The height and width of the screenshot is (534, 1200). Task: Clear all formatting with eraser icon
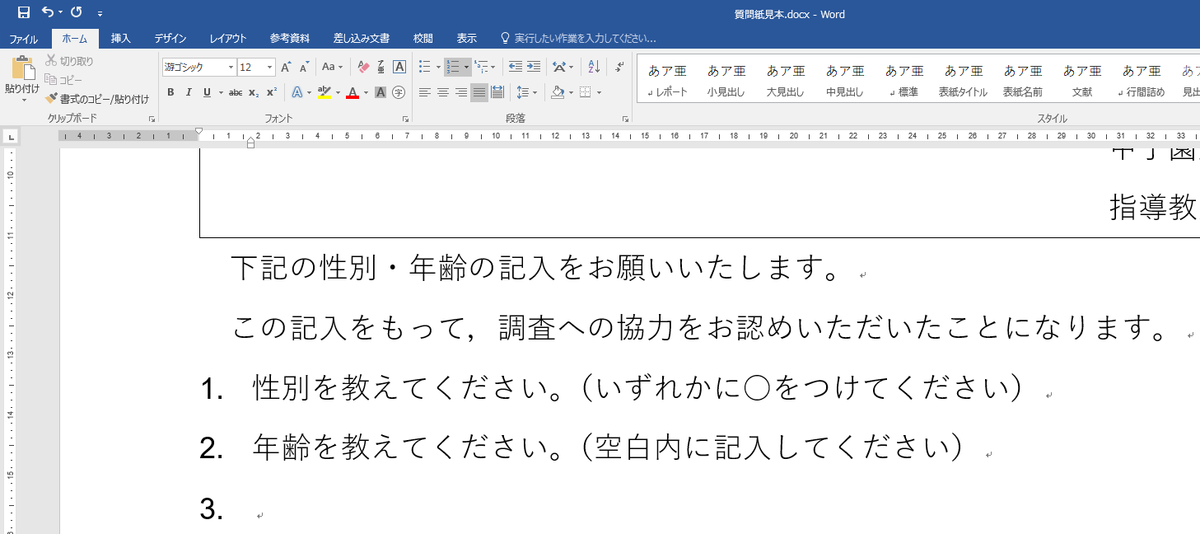363,67
